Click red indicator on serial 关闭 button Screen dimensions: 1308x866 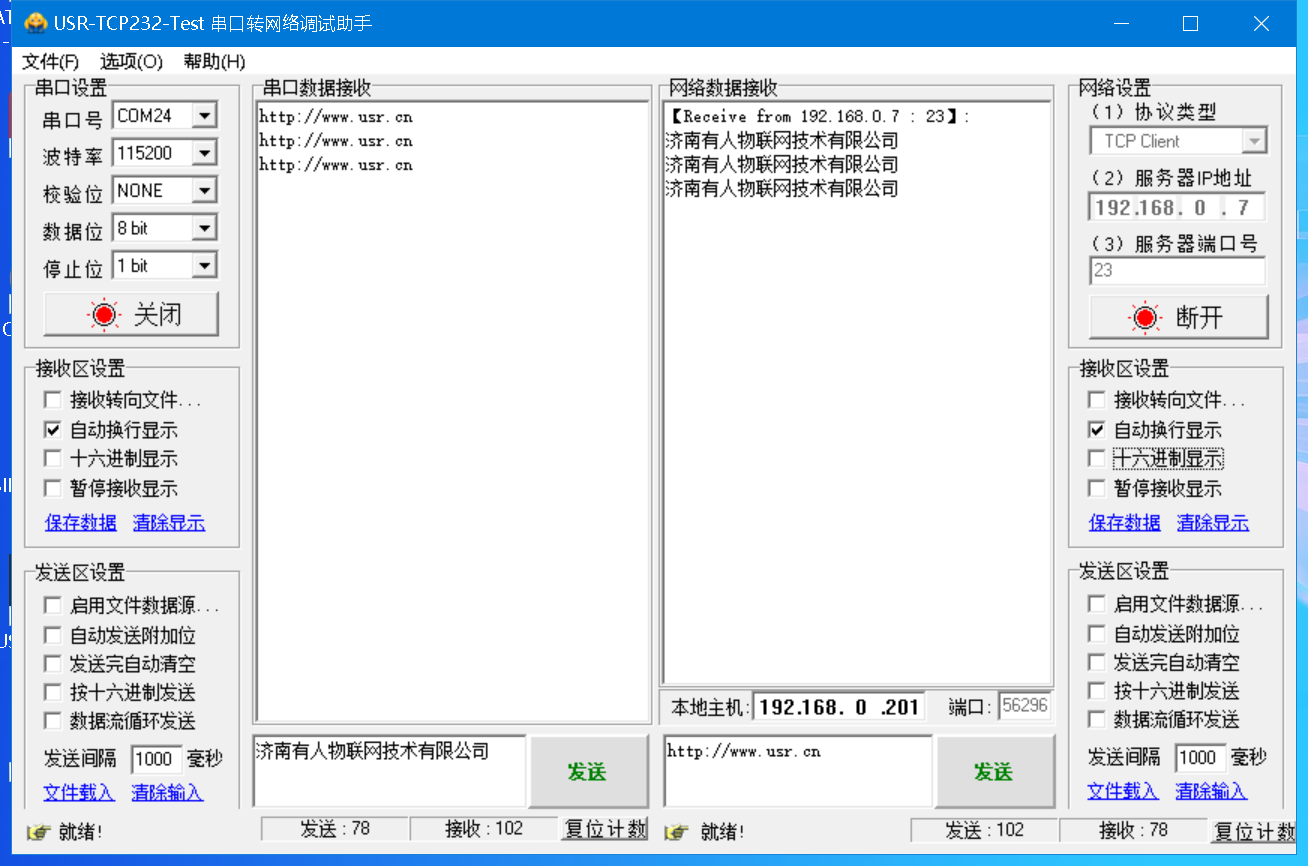(103, 315)
